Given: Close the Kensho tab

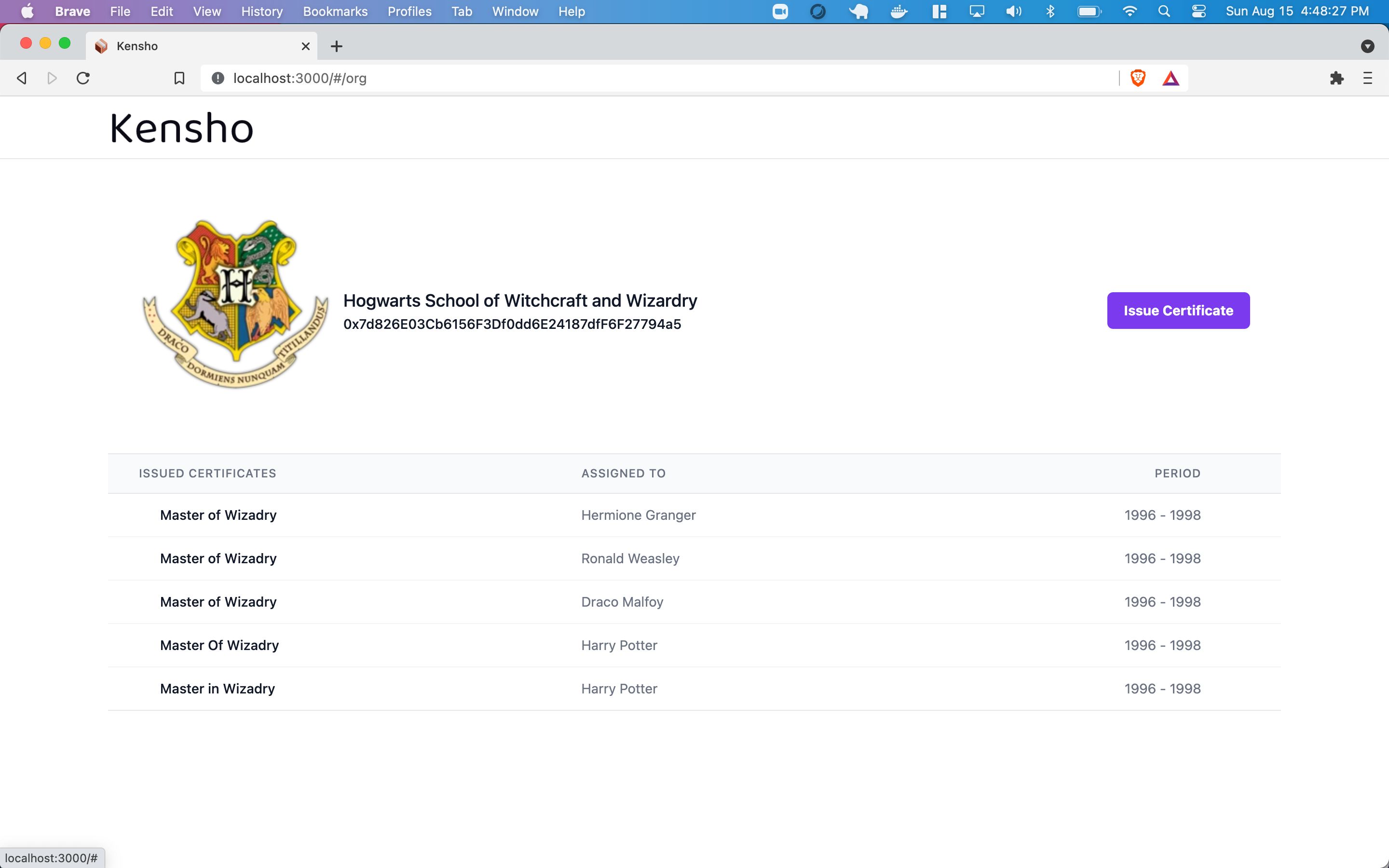Looking at the screenshot, I should tap(306, 46).
